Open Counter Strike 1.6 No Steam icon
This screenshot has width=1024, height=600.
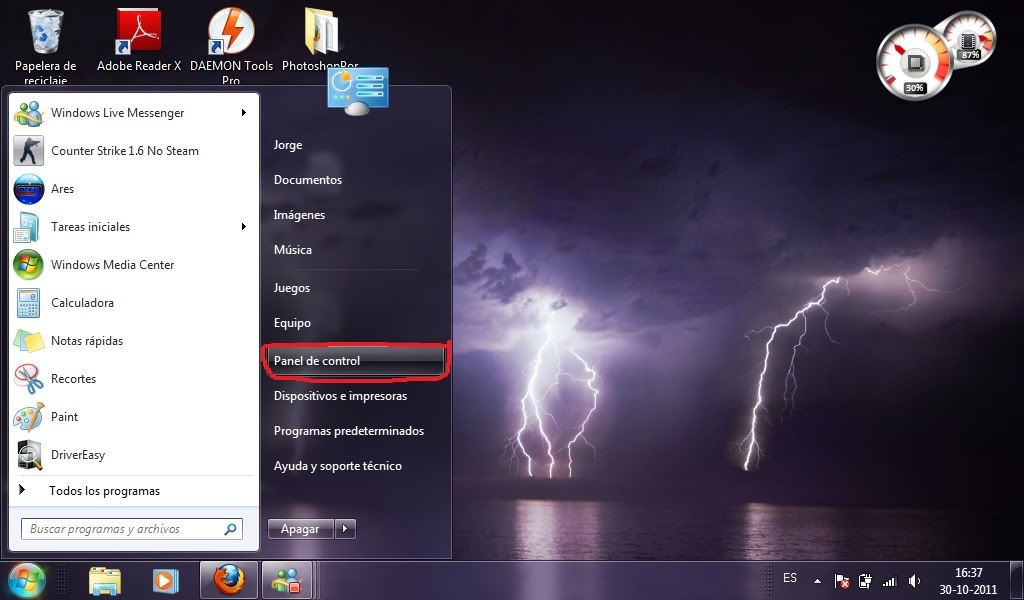(x=29, y=151)
